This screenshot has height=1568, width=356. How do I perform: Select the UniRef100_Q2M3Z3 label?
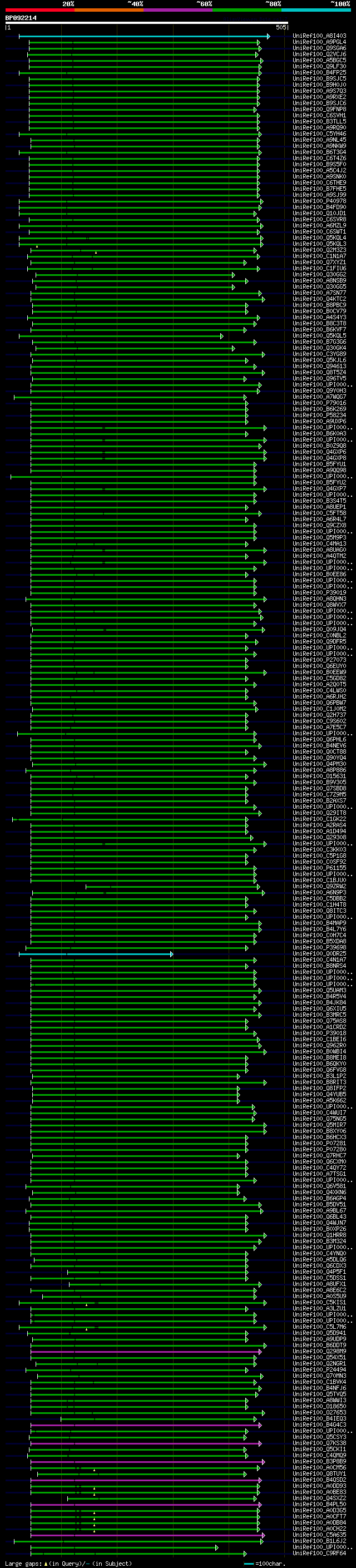click(319, 250)
